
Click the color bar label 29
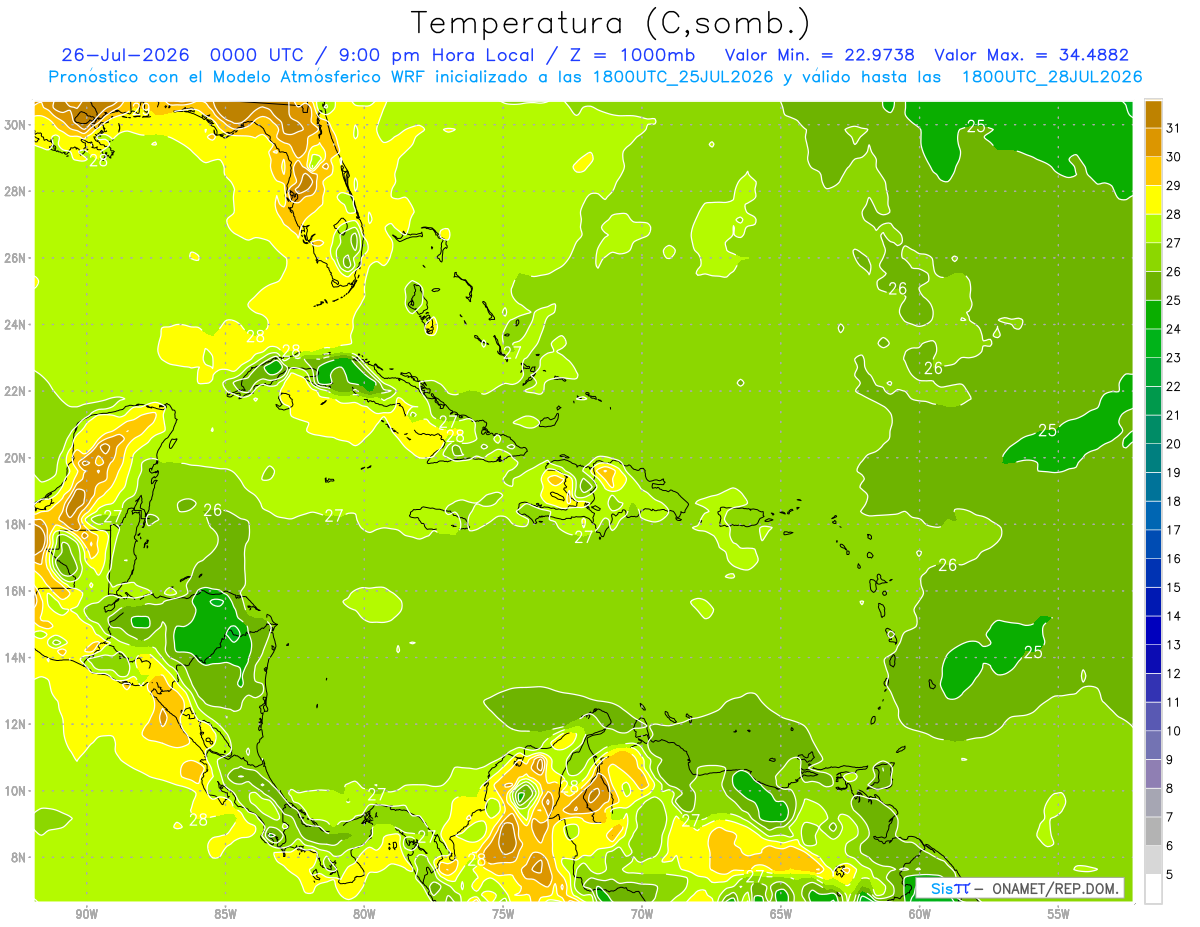click(x=1175, y=185)
